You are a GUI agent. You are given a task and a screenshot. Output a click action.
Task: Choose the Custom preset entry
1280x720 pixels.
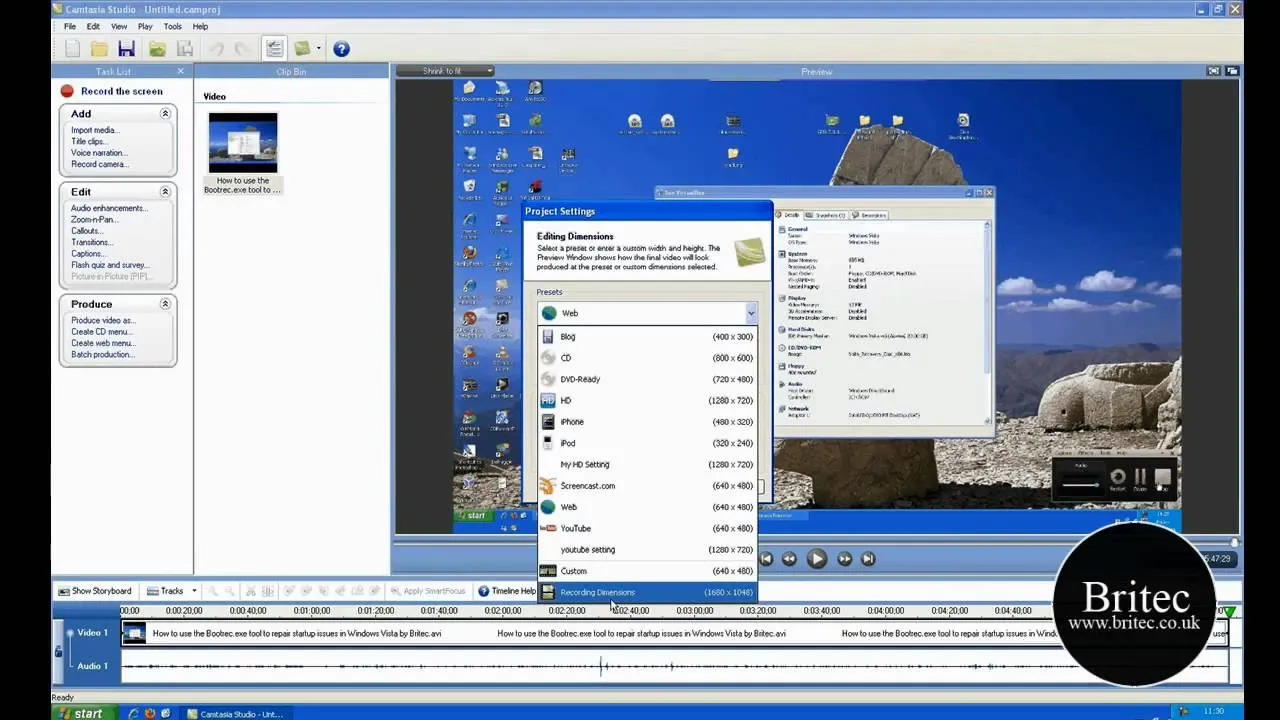pos(648,571)
